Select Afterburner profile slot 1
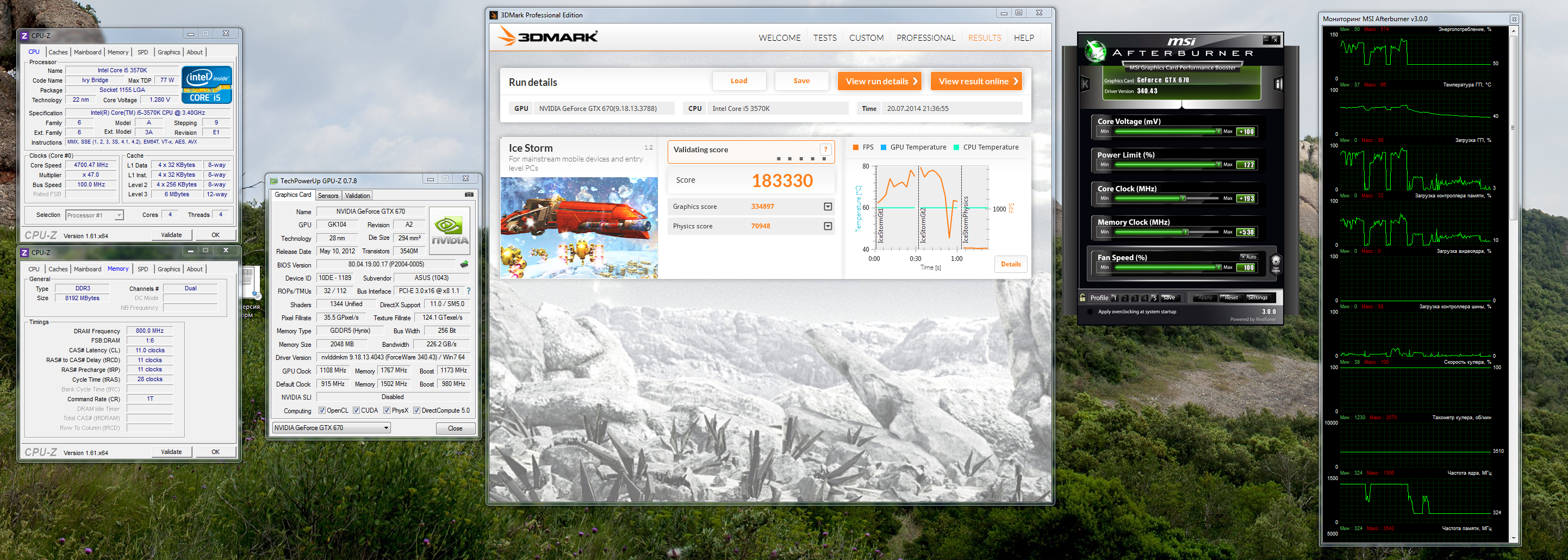 pyautogui.click(x=1114, y=298)
